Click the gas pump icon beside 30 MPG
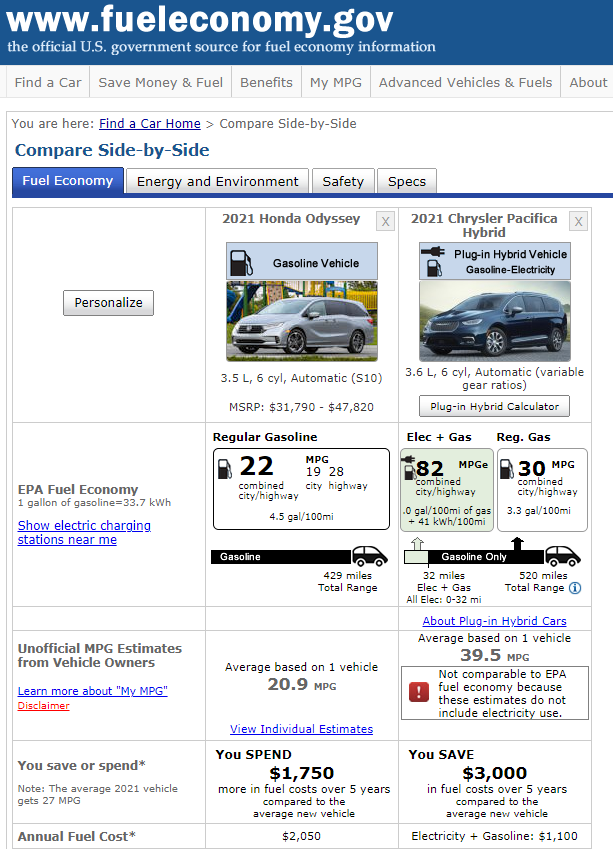The image size is (613, 849). [506, 469]
